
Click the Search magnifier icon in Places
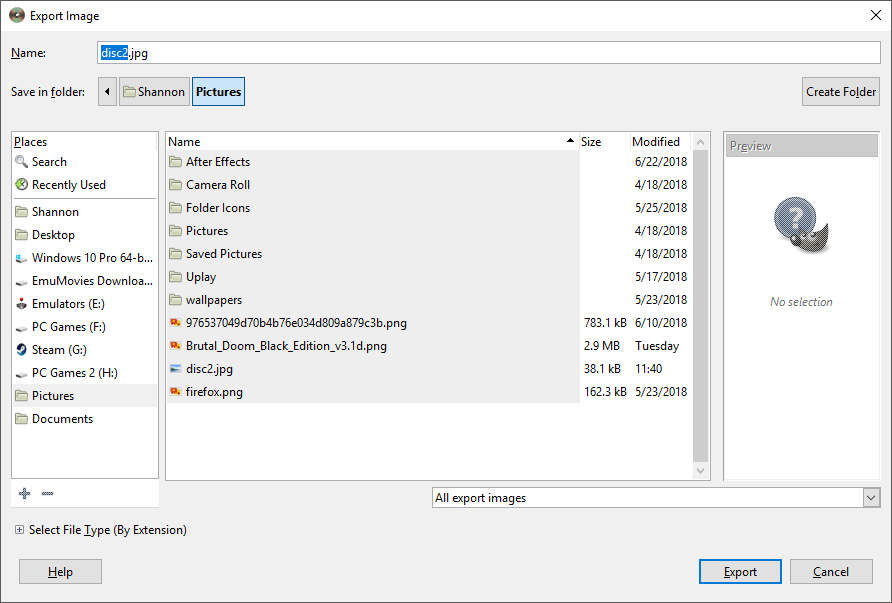pyautogui.click(x=21, y=162)
